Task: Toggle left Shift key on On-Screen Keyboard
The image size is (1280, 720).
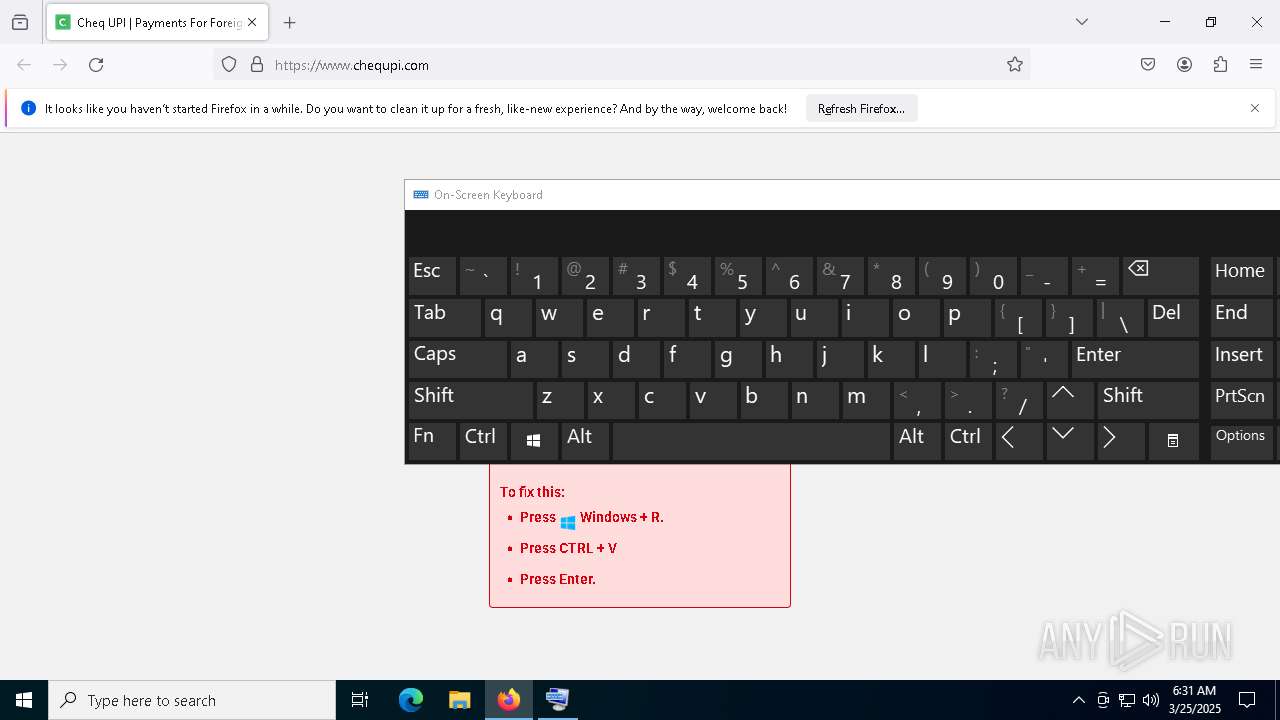Action: click(x=470, y=400)
